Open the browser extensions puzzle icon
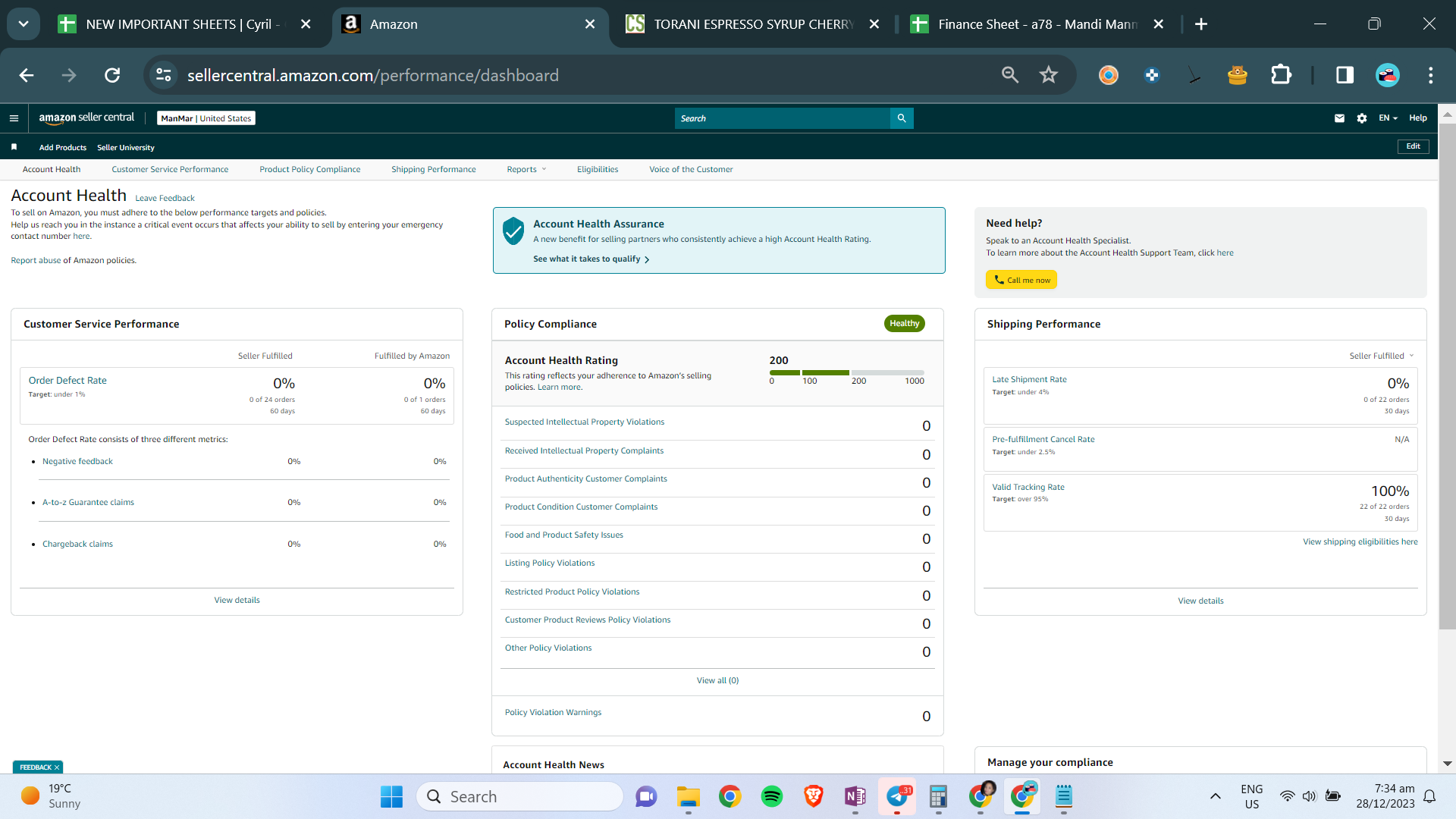The height and width of the screenshot is (819, 1456). [x=1281, y=75]
